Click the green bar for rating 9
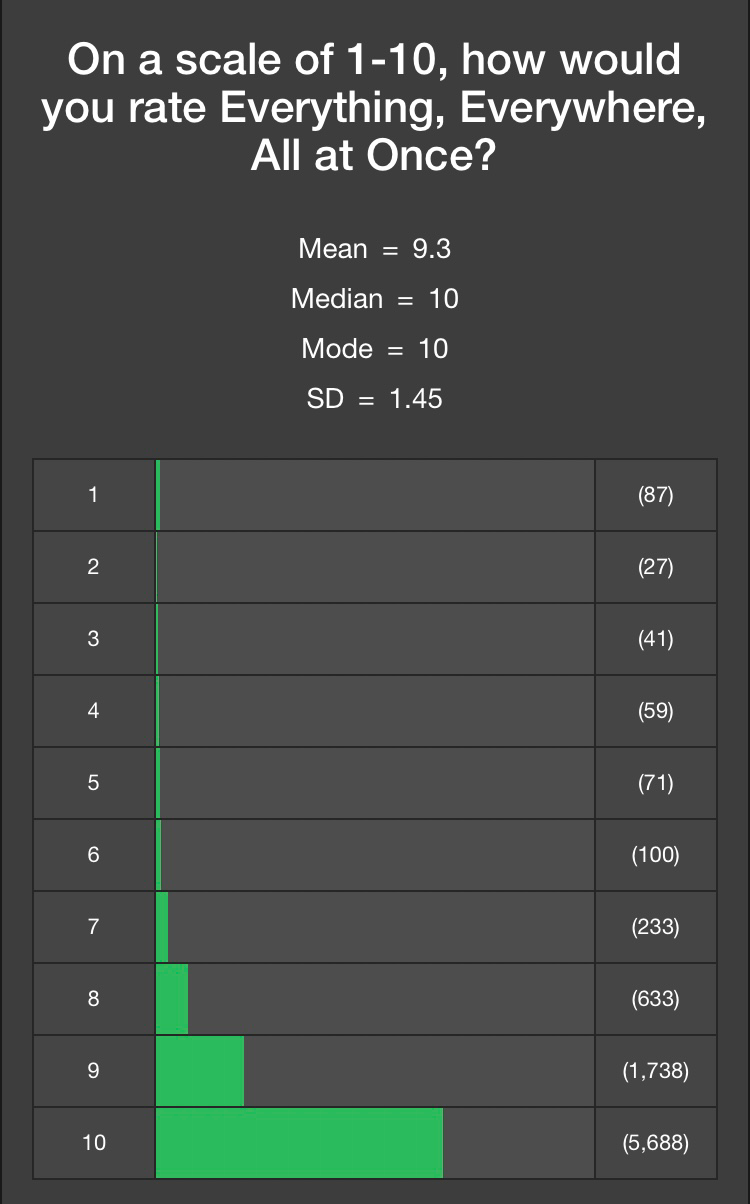Screen dimensions: 750x1204 point(200,1070)
